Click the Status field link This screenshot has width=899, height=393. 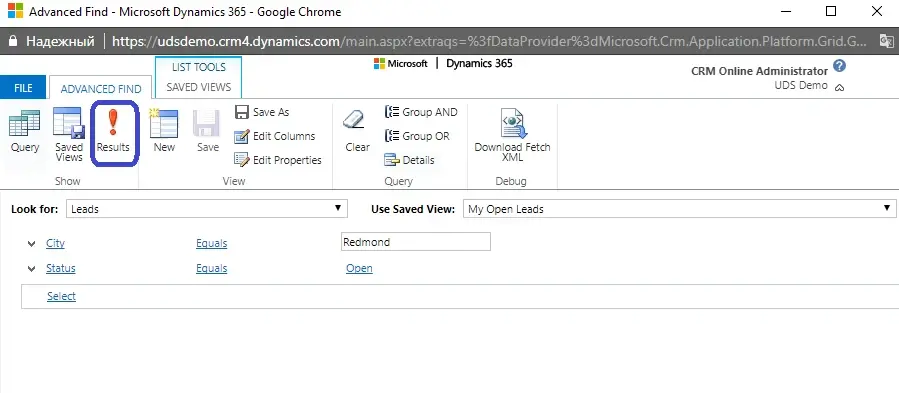pos(61,269)
